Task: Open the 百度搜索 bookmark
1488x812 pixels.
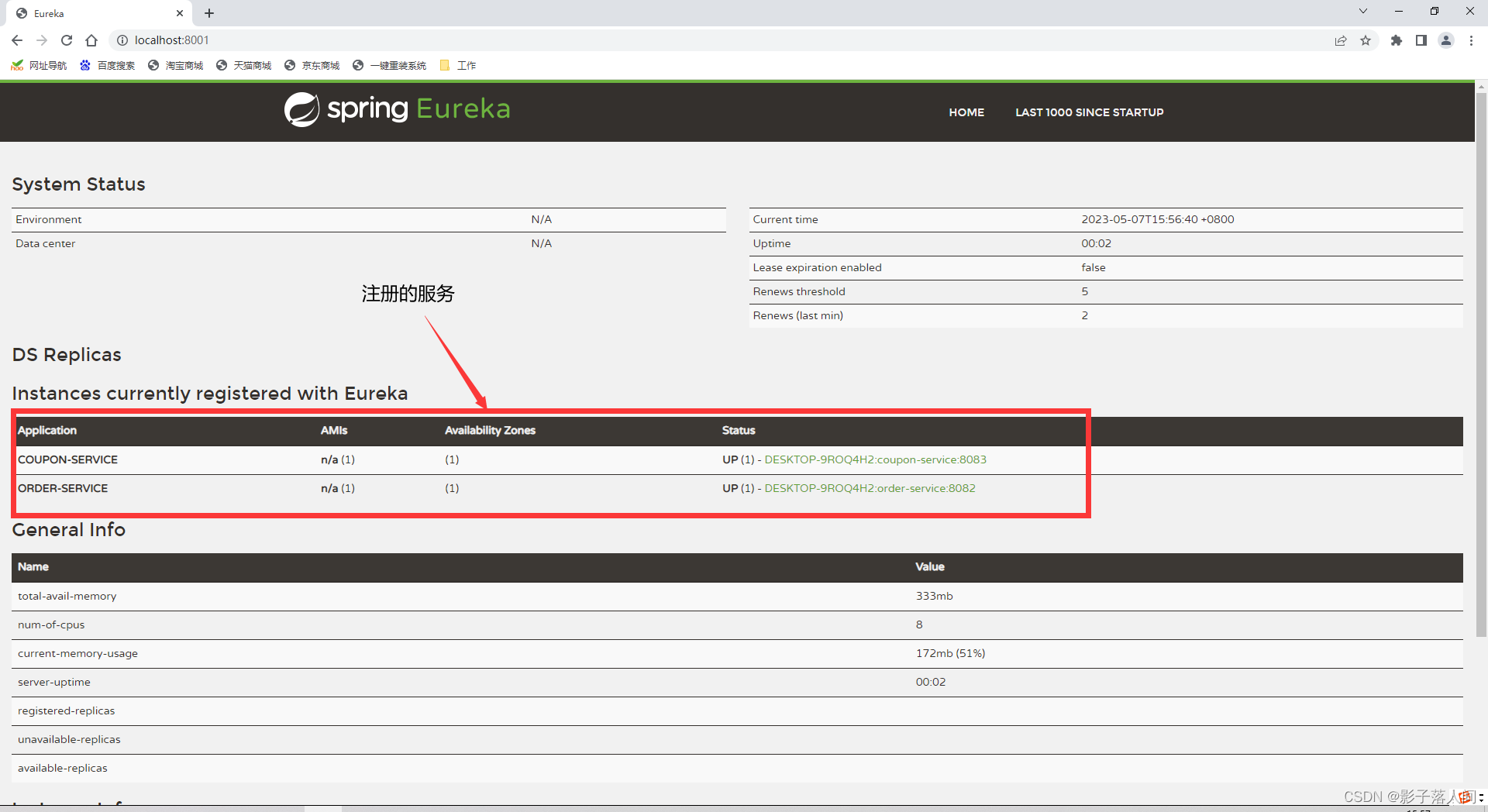Action: coord(108,66)
